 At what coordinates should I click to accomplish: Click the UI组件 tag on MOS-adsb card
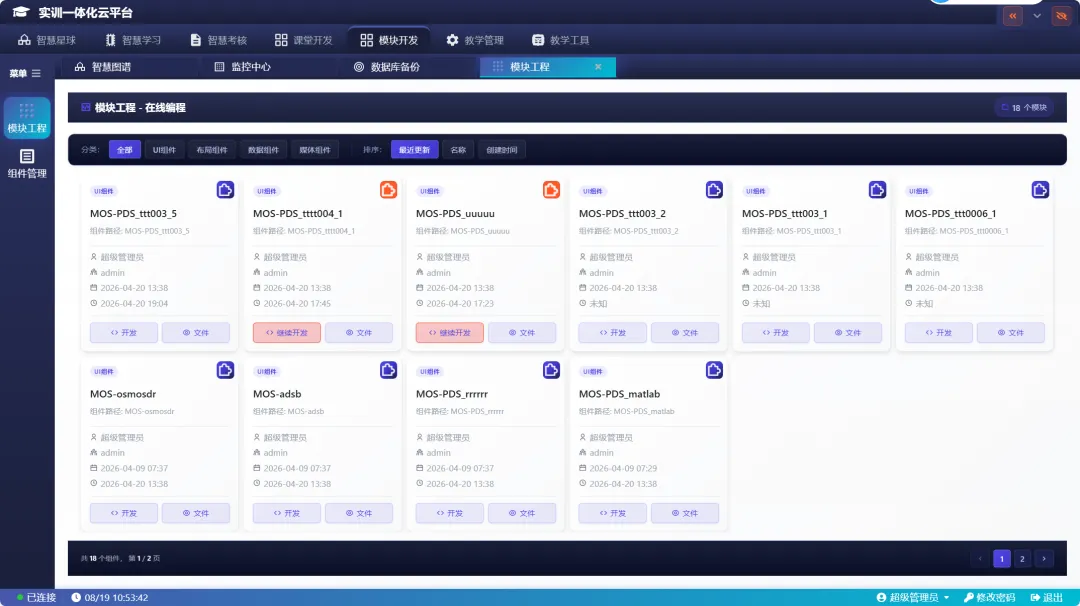pos(267,371)
